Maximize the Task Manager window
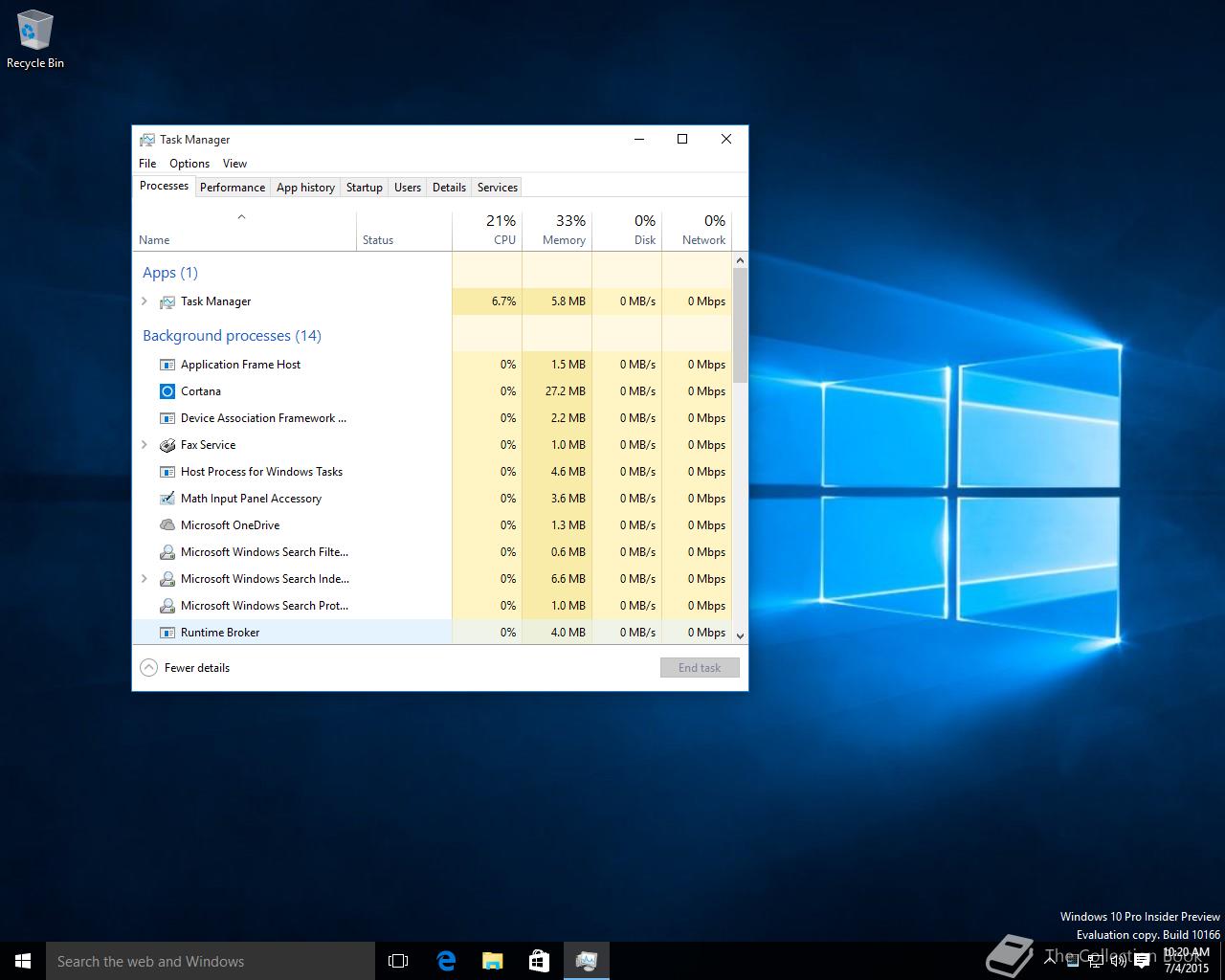This screenshot has height=980, width=1225. tap(682, 139)
